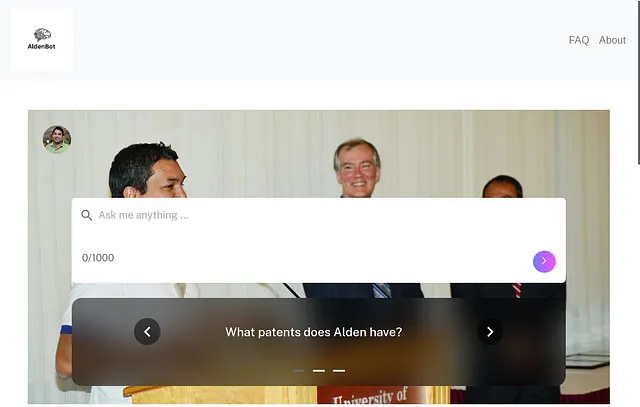Image resolution: width=640 pixels, height=407 pixels.
Task: Open the FAQ page
Action: click(579, 40)
